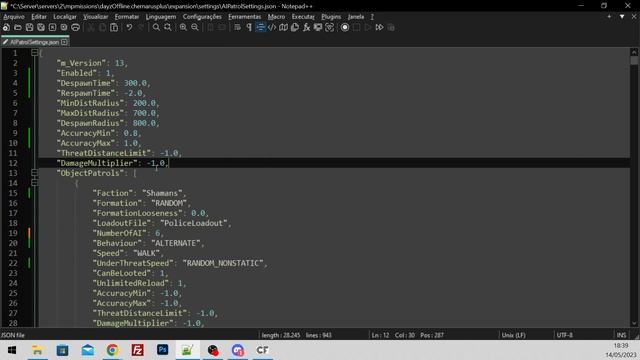Open the Document Map icon

pyautogui.click(x=283, y=27)
